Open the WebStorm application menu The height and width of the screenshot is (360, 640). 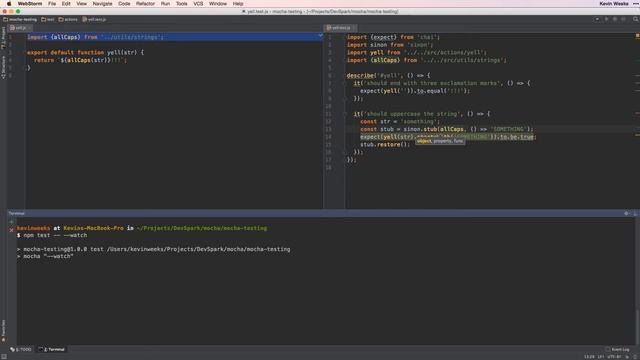click(30, 4)
